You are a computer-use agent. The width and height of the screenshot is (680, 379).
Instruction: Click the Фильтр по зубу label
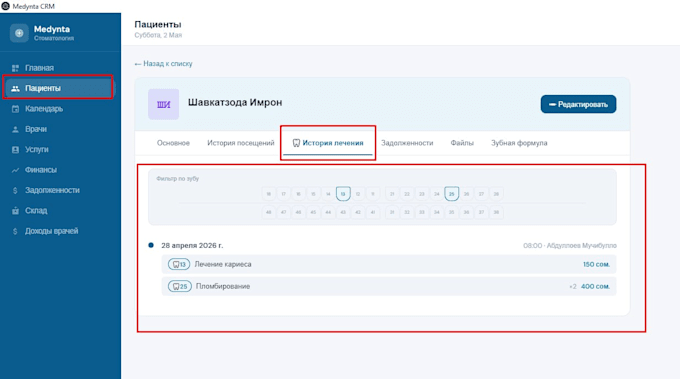pos(177,179)
